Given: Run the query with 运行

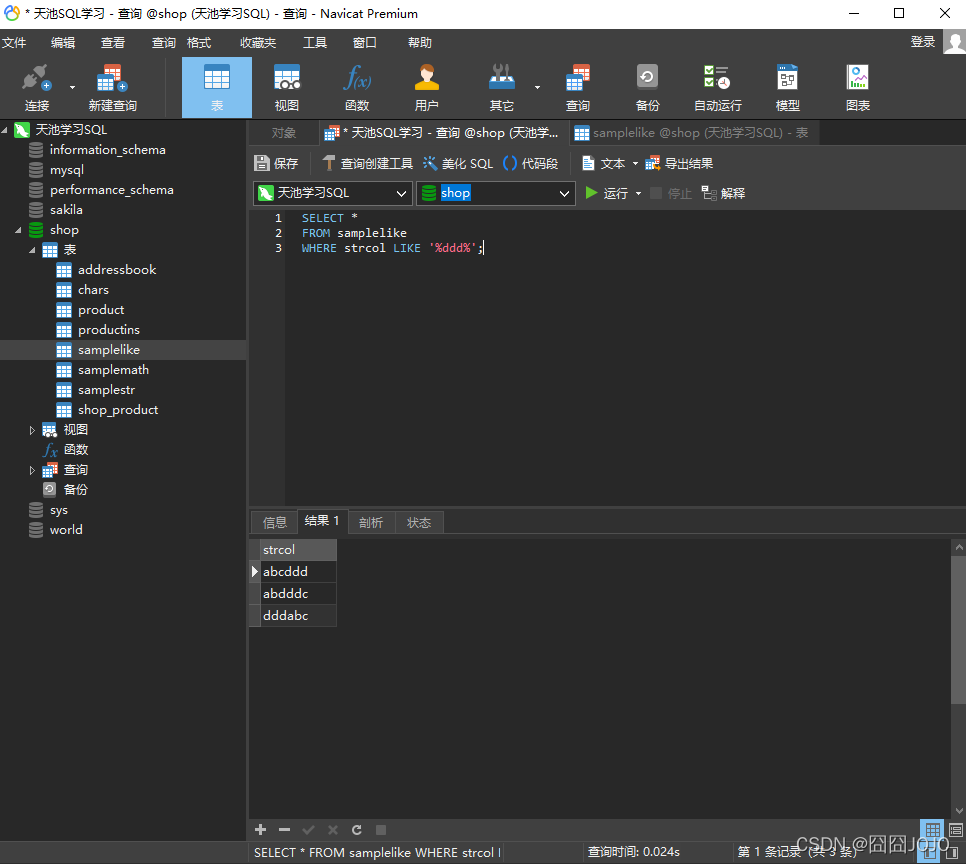Looking at the screenshot, I should (606, 194).
